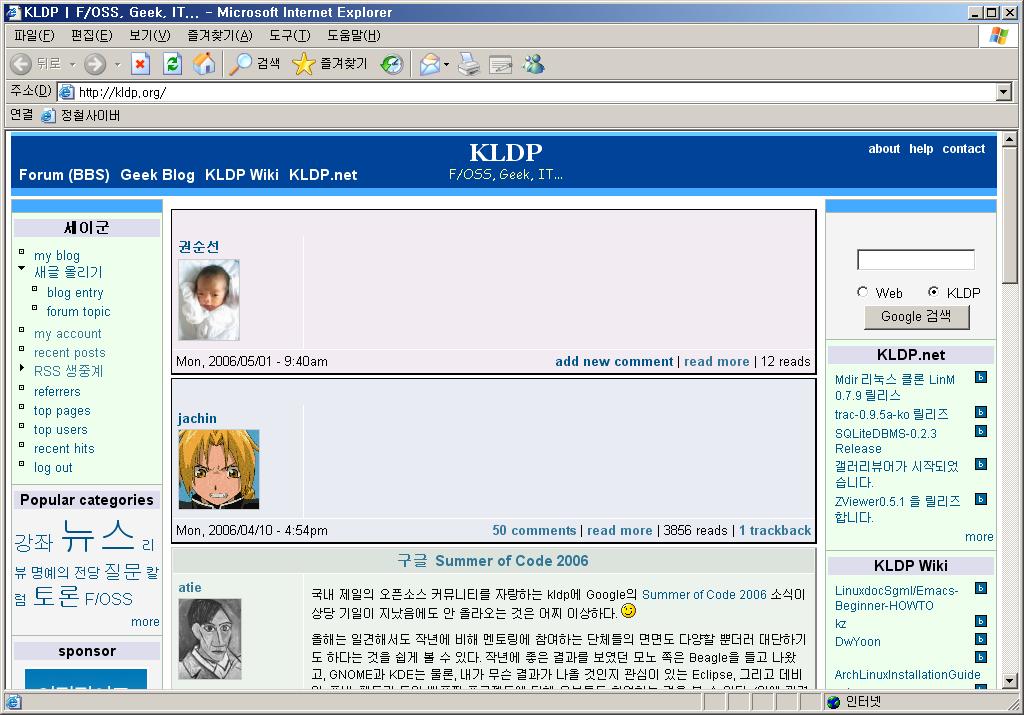Click the page scrollbar up arrow
The image size is (1024, 715).
pos(1009,138)
